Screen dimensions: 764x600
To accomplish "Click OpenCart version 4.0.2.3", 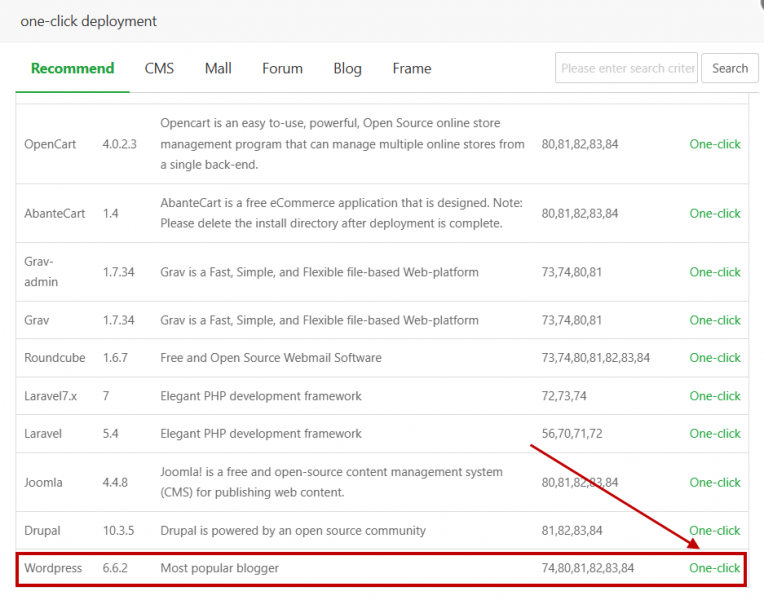I will click(119, 144).
